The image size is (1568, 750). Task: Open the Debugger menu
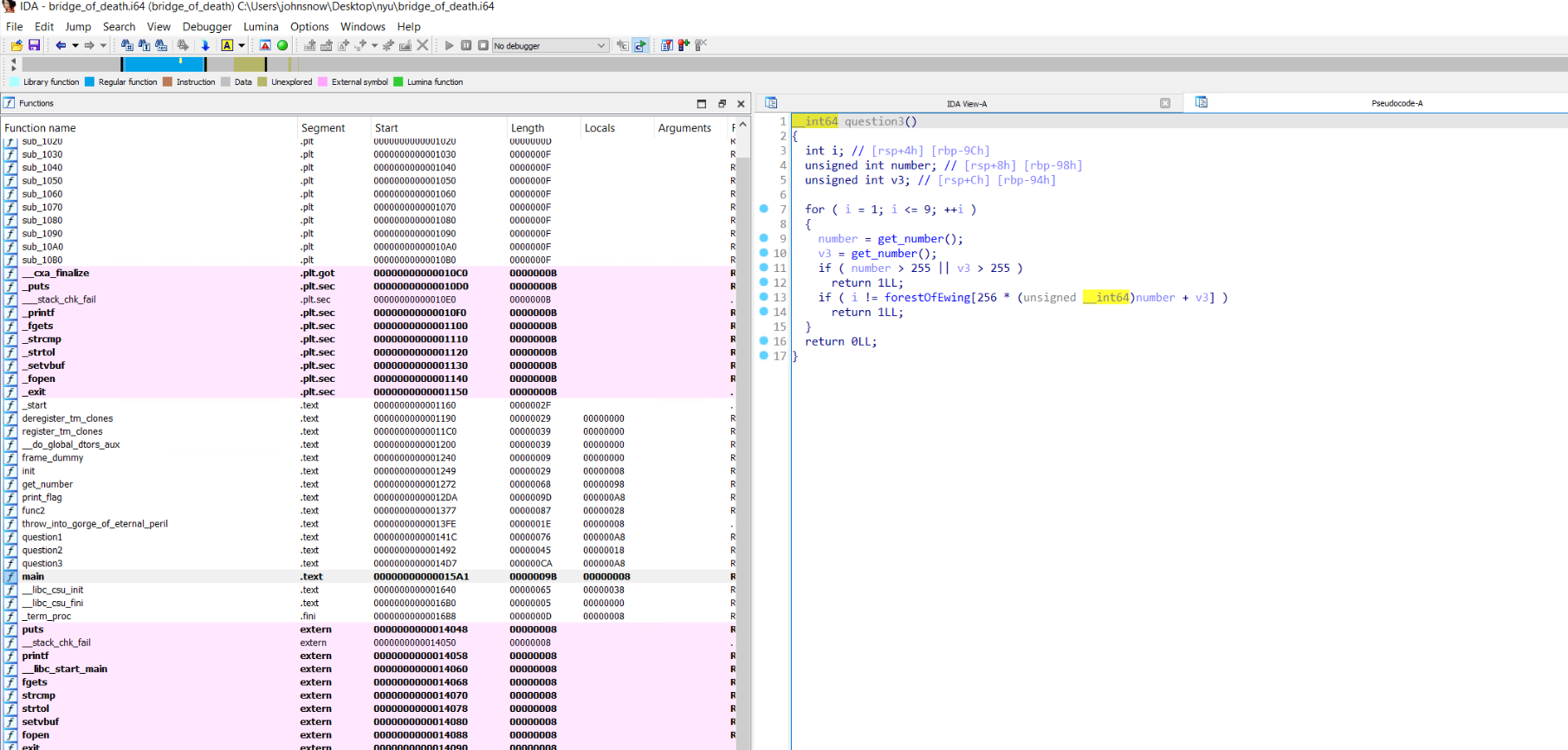tap(207, 27)
